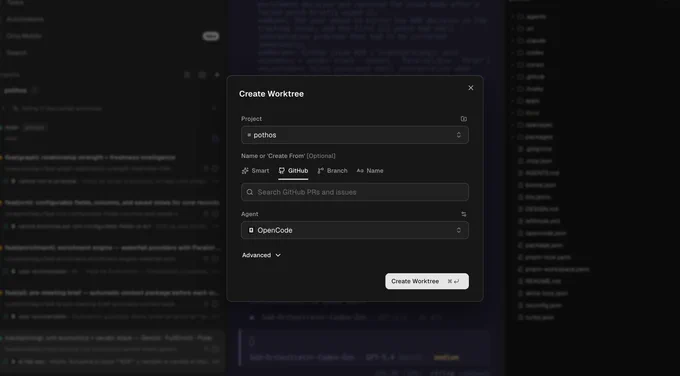Click the Create Worktree button
Image resolution: width=680 pixels, height=376 pixels.
427,281
